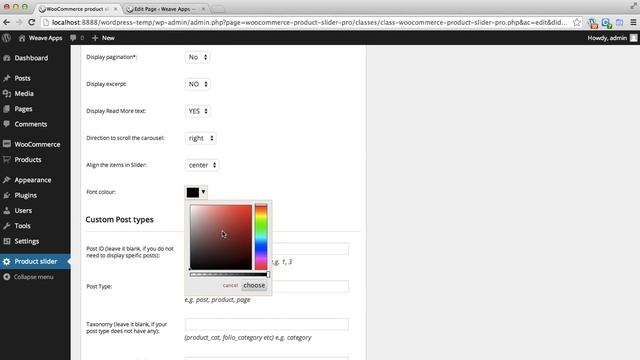Open the Appearance menu
Screen dimensions: 640x360
(33, 180)
